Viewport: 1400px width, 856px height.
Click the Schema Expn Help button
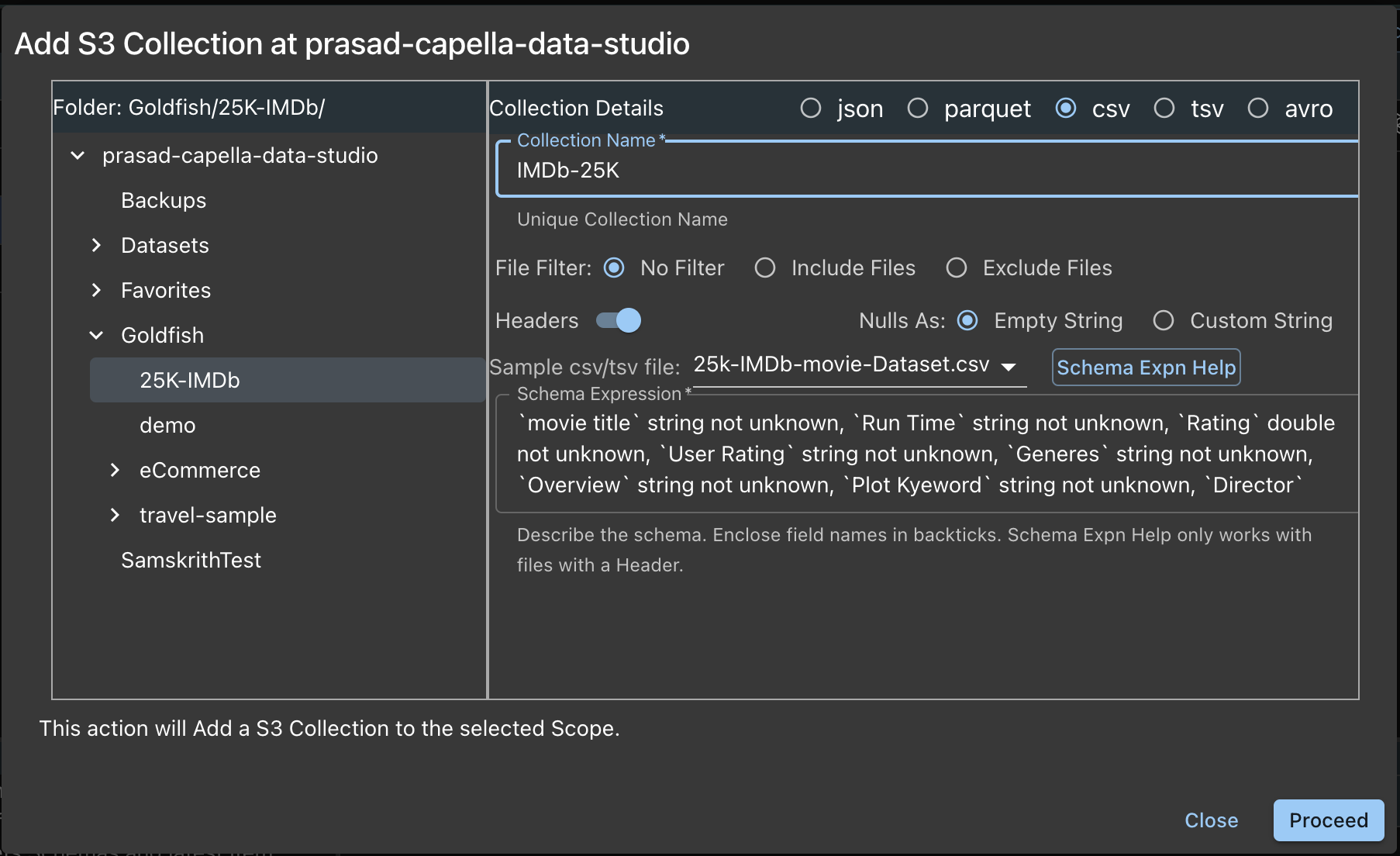[1146, 367]
